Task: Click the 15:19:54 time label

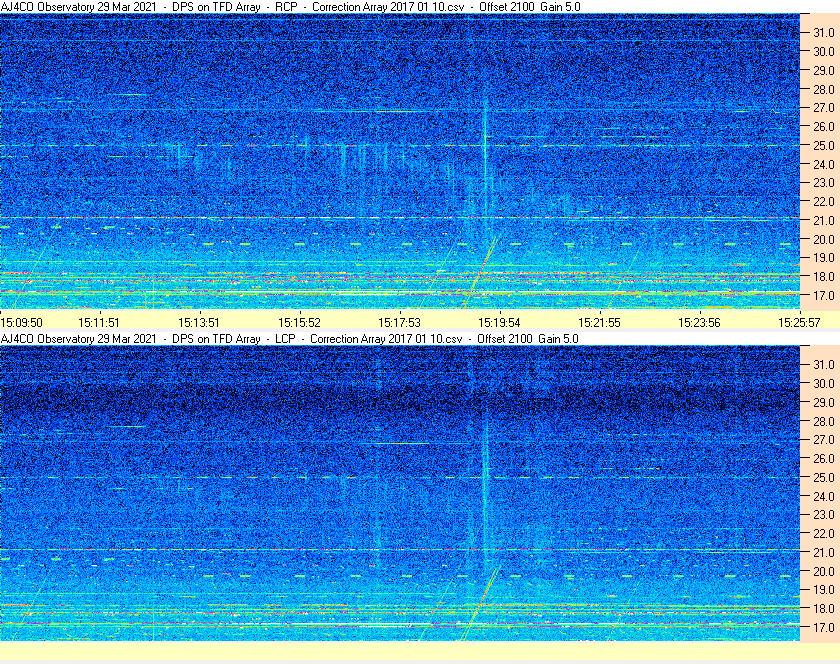Action: click(x=499, y=323)
